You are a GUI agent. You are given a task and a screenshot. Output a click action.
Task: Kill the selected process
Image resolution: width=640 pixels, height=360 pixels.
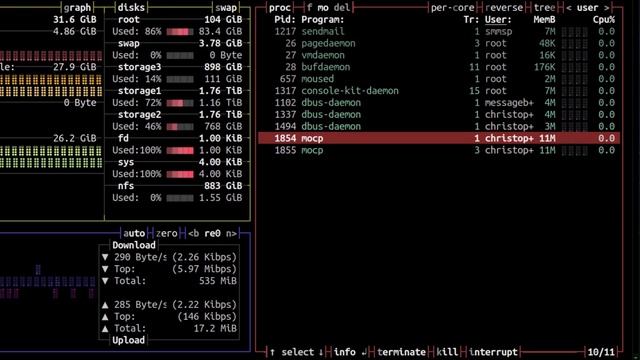(x=447, y=352)
